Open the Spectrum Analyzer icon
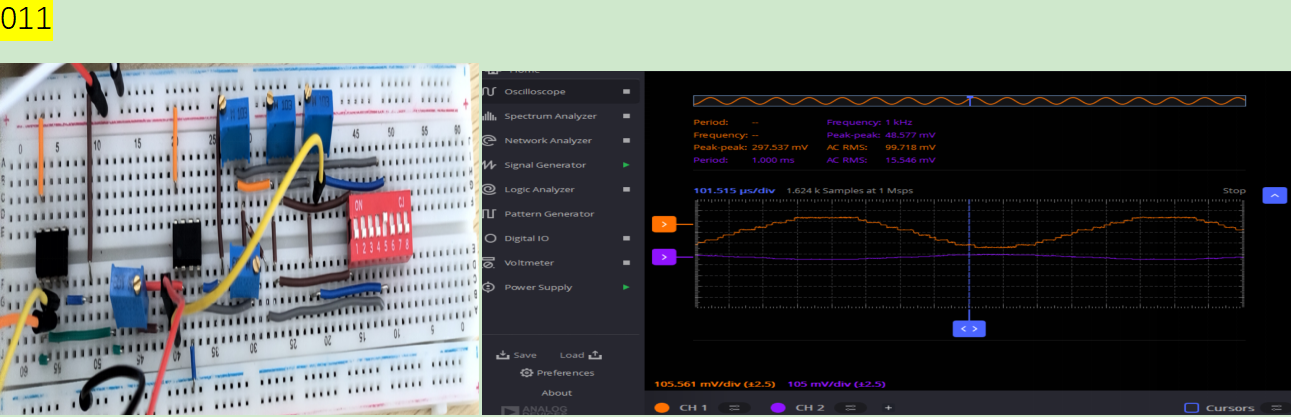This screenshot has width=1291, height=417. [490, 116]
